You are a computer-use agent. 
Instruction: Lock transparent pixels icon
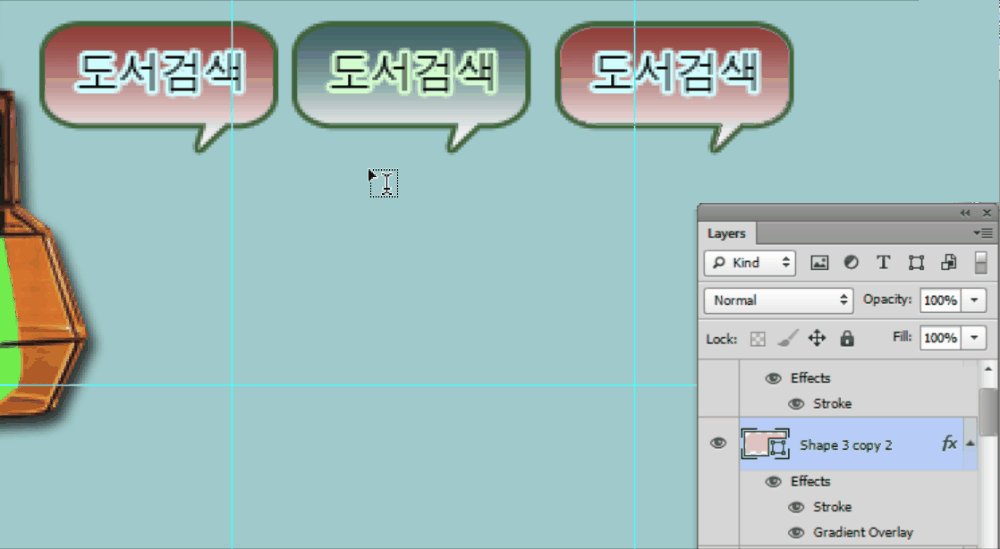tap(758, 339)
